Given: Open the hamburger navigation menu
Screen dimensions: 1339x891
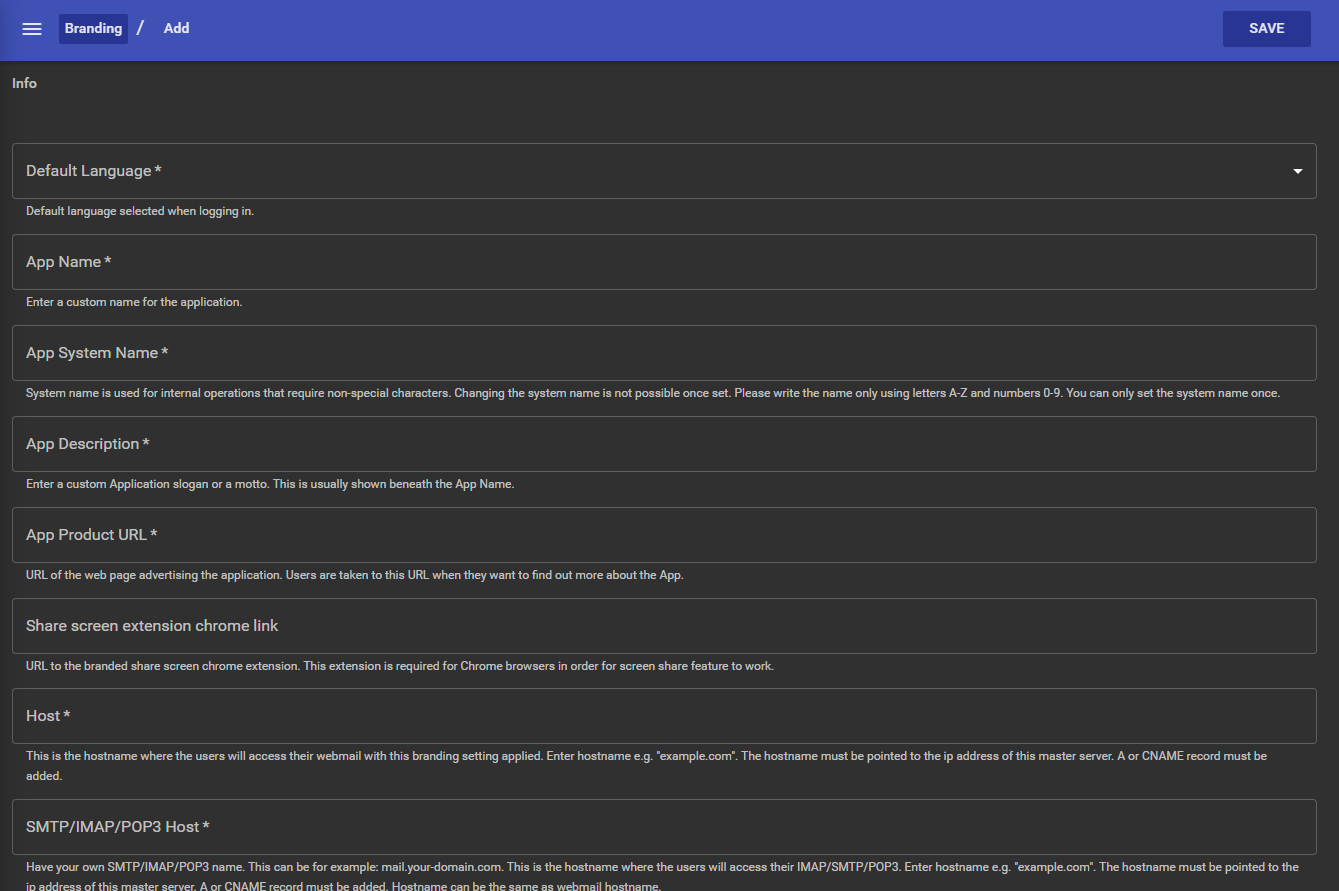Looking at the screenshot, I should pos(32,29).
